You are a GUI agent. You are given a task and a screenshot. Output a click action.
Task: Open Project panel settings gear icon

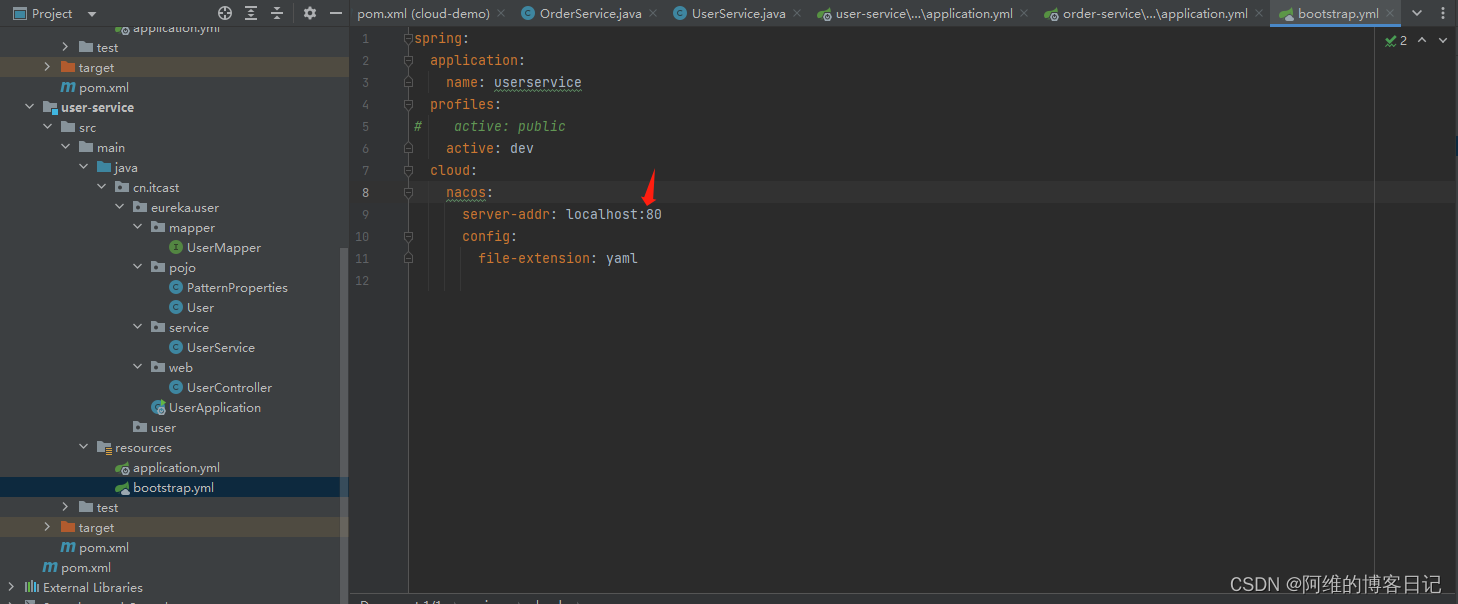tap(308, 14)
